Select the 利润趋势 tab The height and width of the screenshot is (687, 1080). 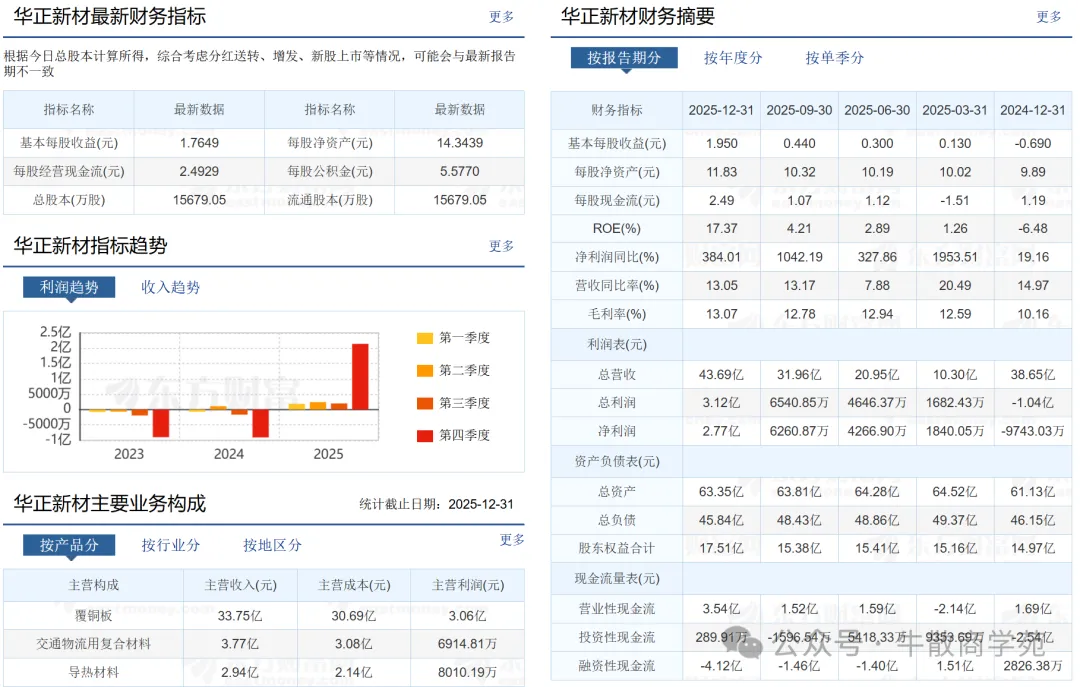[x=69, y=287]
